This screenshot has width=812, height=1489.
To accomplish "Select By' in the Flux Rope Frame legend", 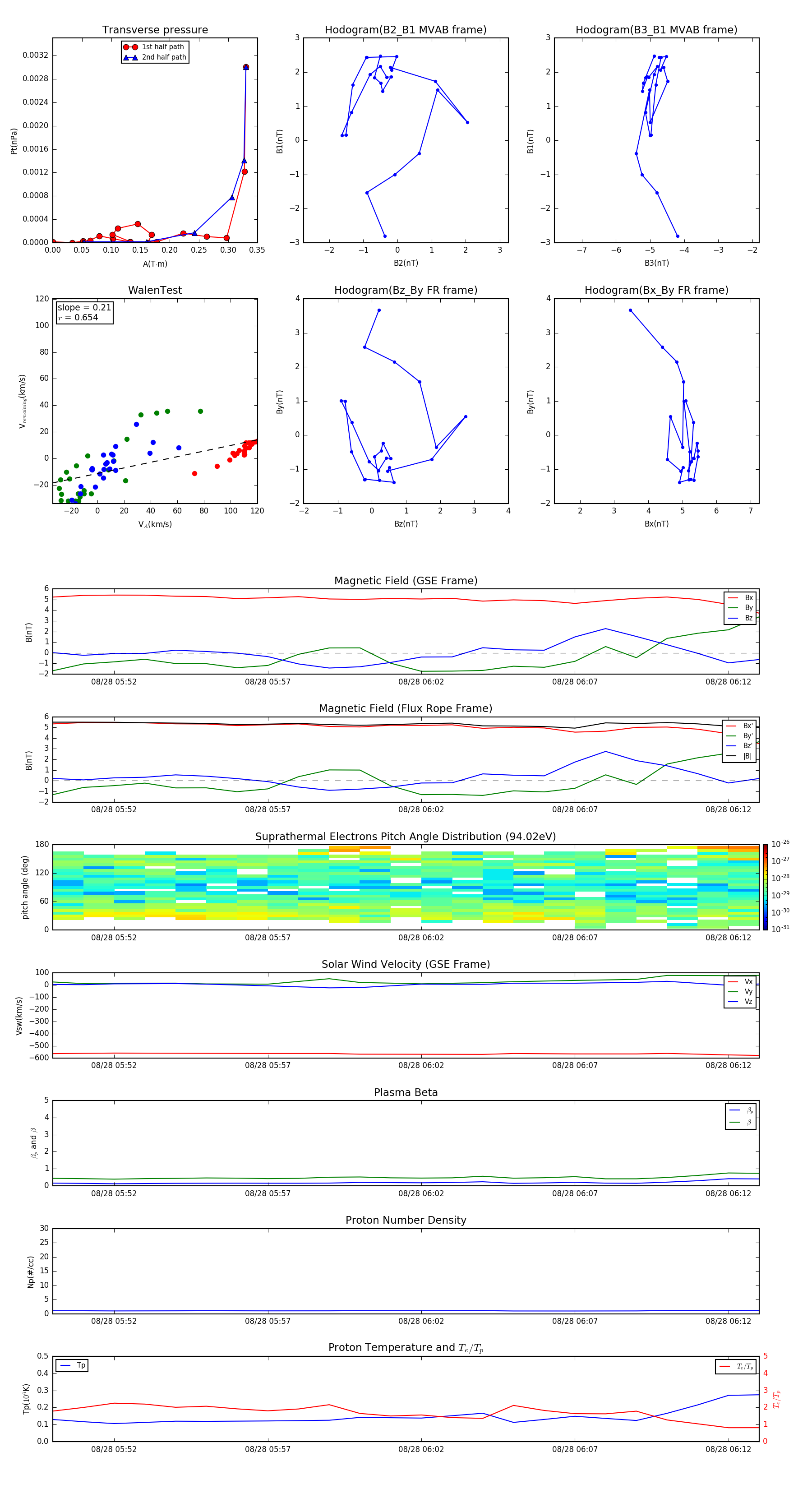I will click(x=740, y=736).
